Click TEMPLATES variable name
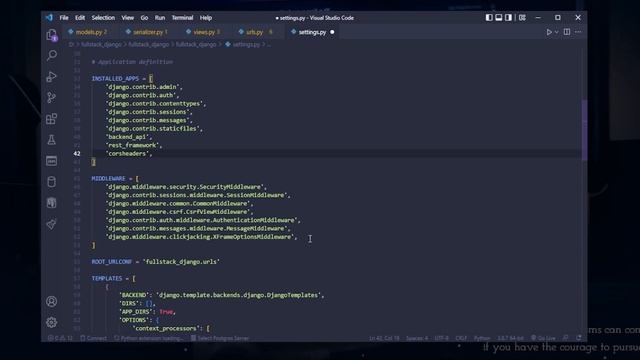 [107, 278]
